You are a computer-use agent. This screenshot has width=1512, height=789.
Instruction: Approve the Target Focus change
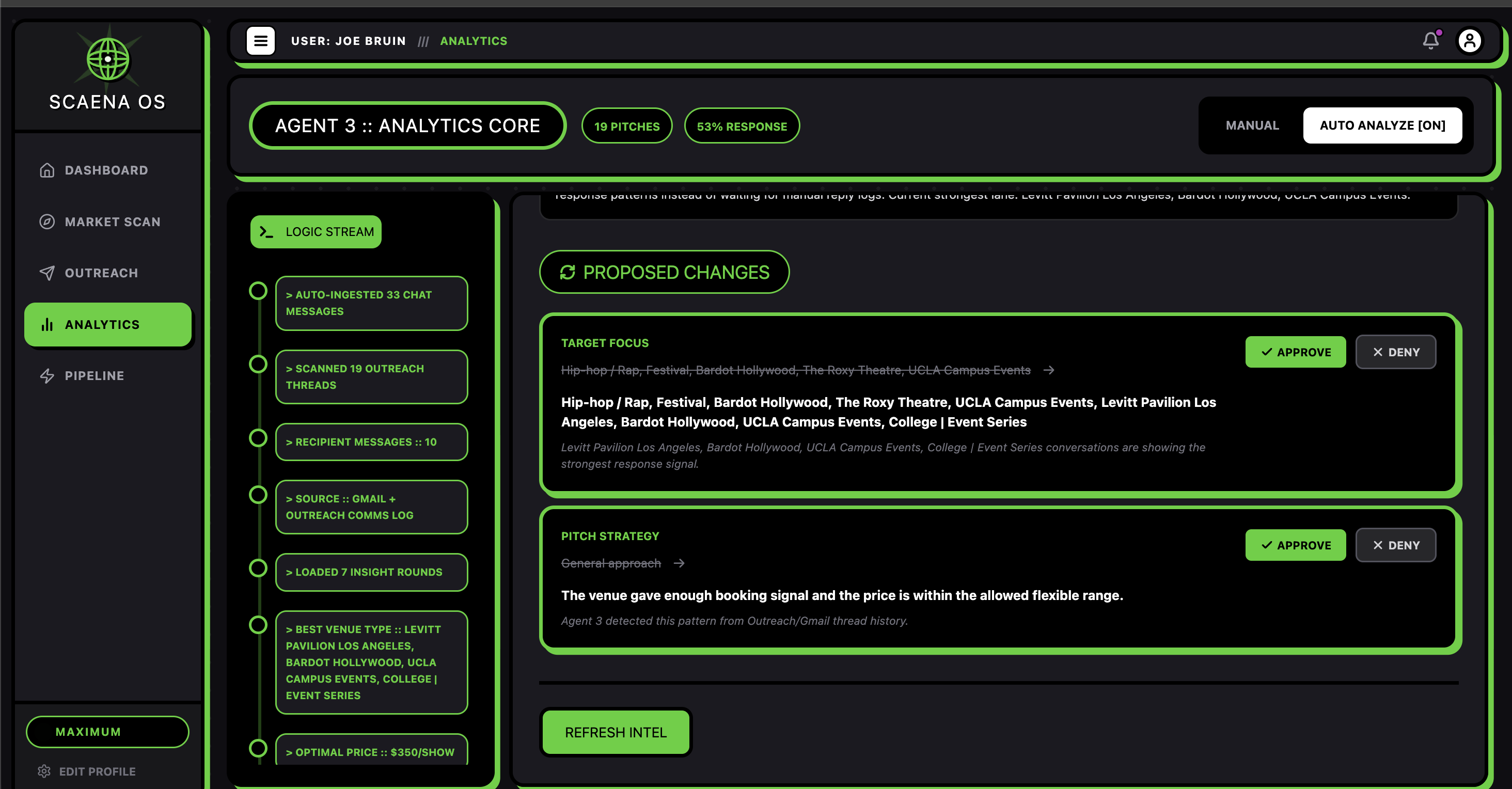point(1296,352)
